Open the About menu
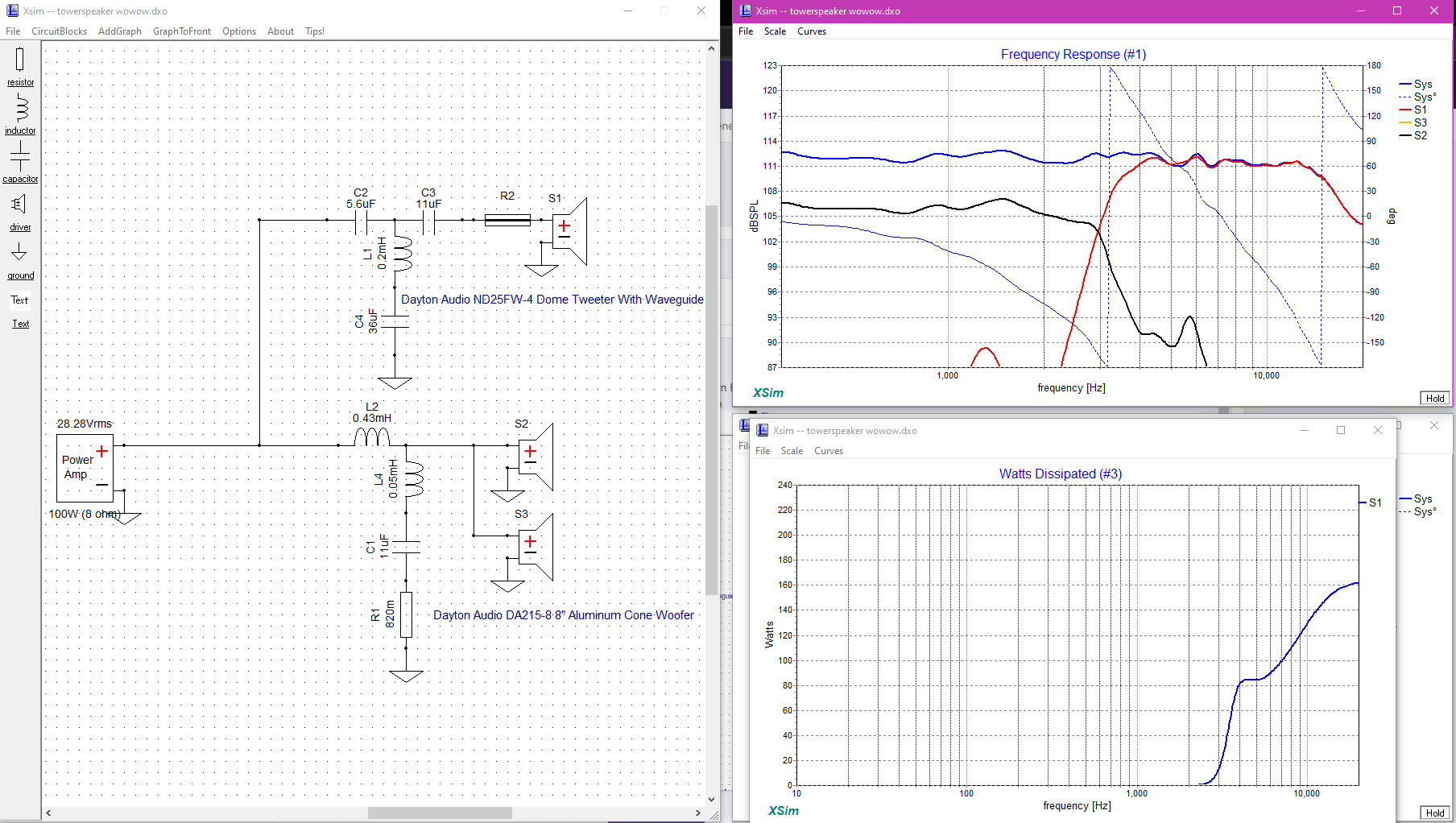 [280, 31]
